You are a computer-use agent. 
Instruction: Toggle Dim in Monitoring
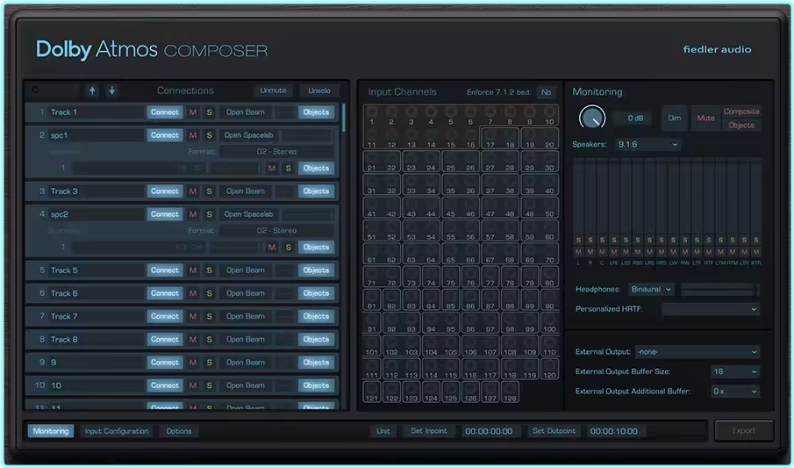coord(674,118)
